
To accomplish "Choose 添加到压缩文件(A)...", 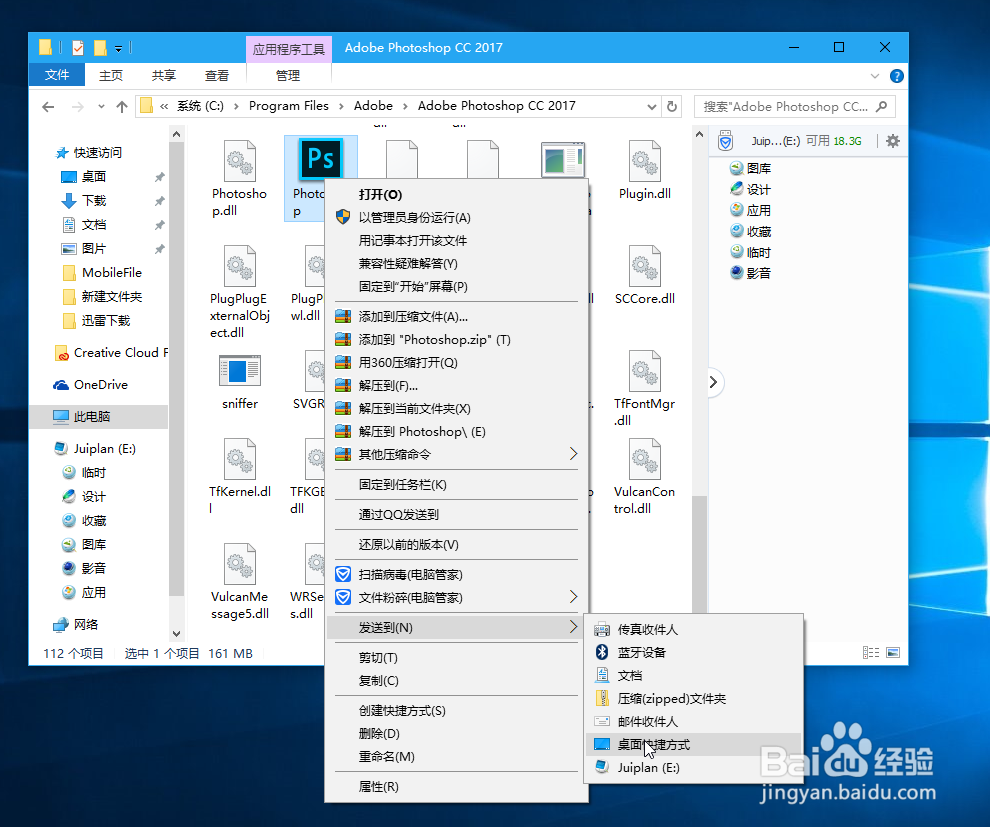I will (x=456, y=317).
